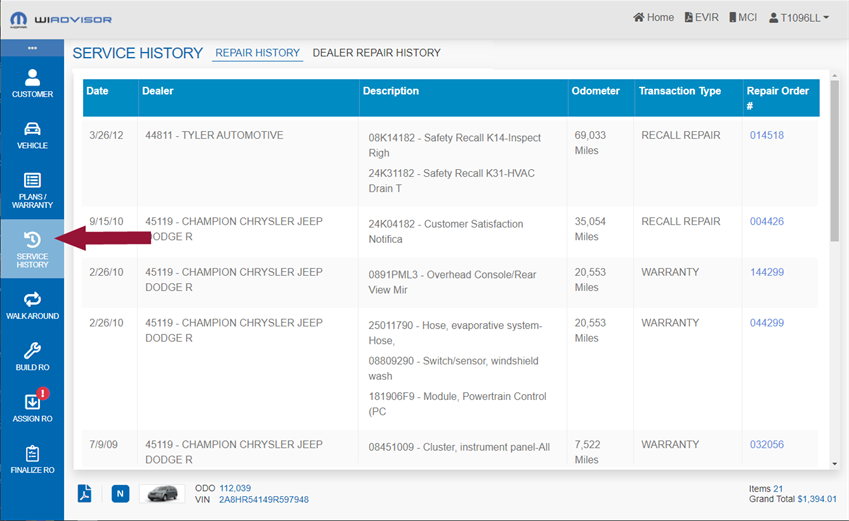Click 24K31182 Safety Recall K31-HVAC description
Screen dimensions: 849x521
click(x=452, y=181)
